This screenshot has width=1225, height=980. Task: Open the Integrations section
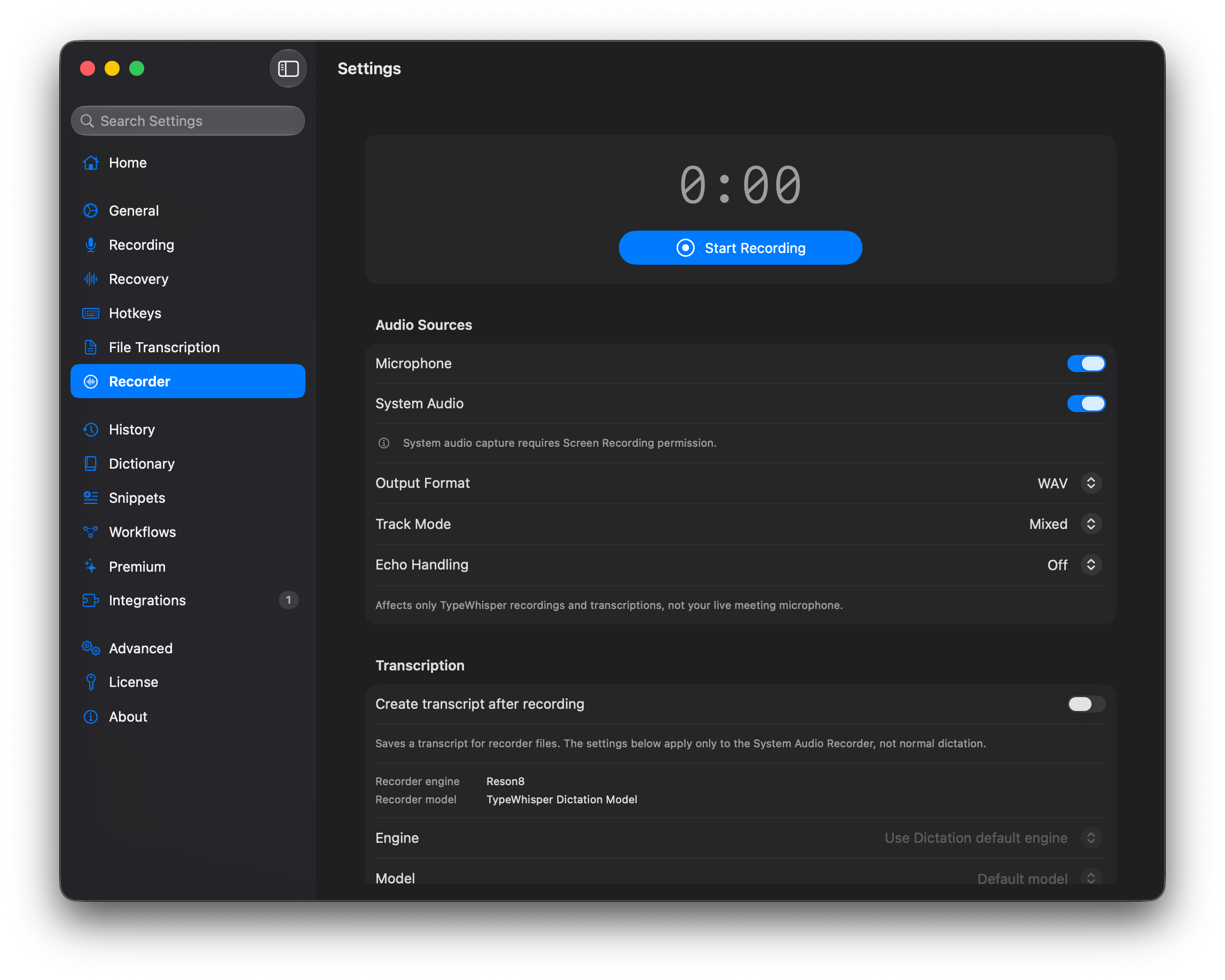[187, 600]
